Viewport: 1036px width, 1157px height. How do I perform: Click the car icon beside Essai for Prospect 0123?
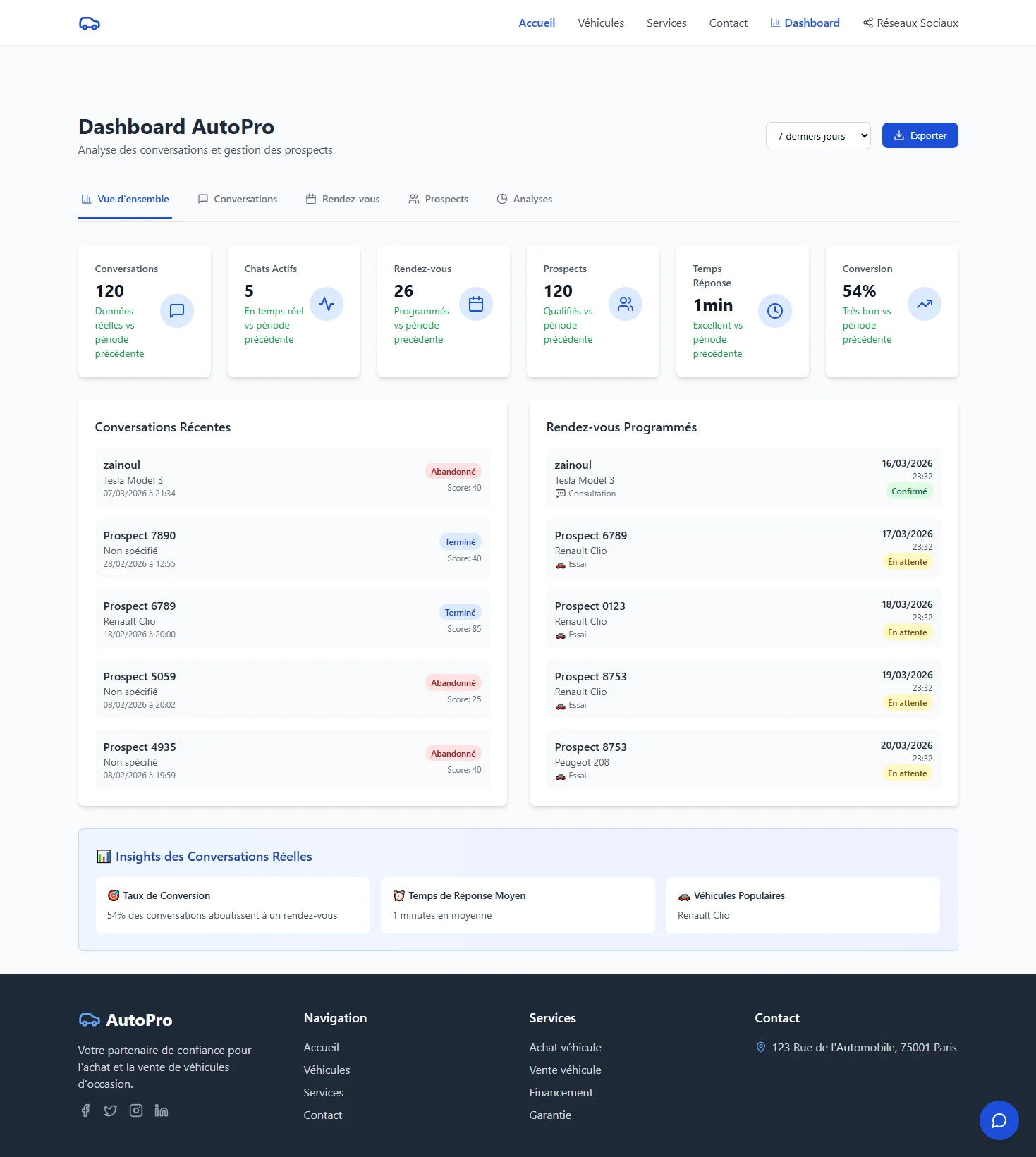561,635
